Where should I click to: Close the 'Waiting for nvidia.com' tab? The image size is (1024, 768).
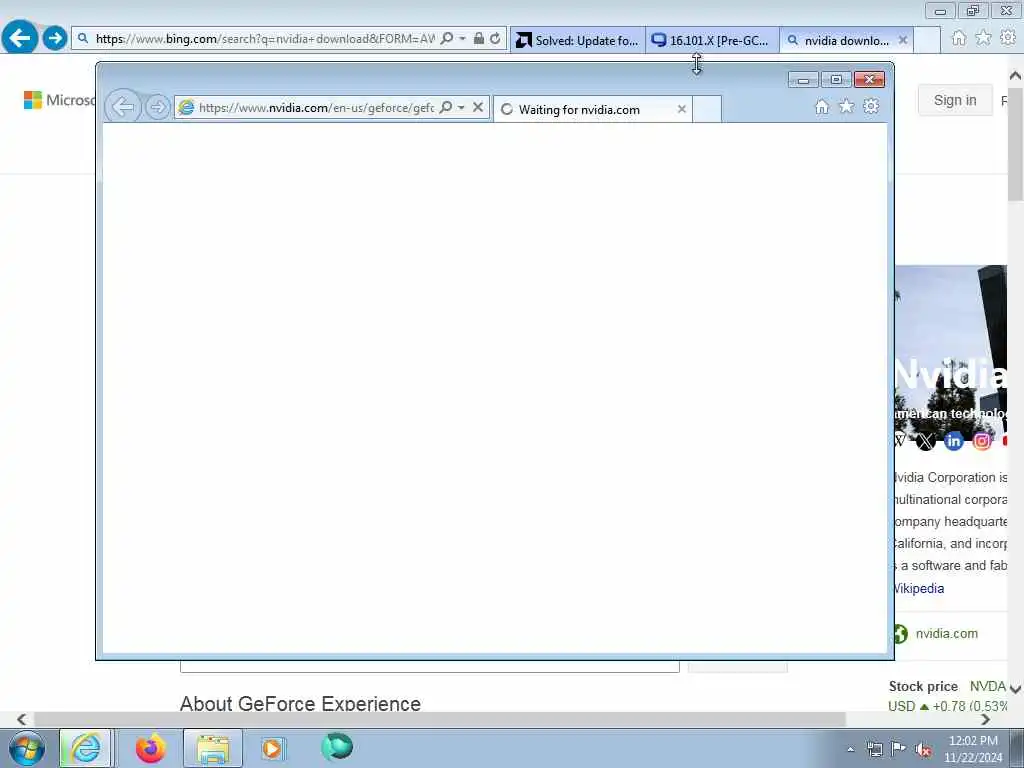682,110
